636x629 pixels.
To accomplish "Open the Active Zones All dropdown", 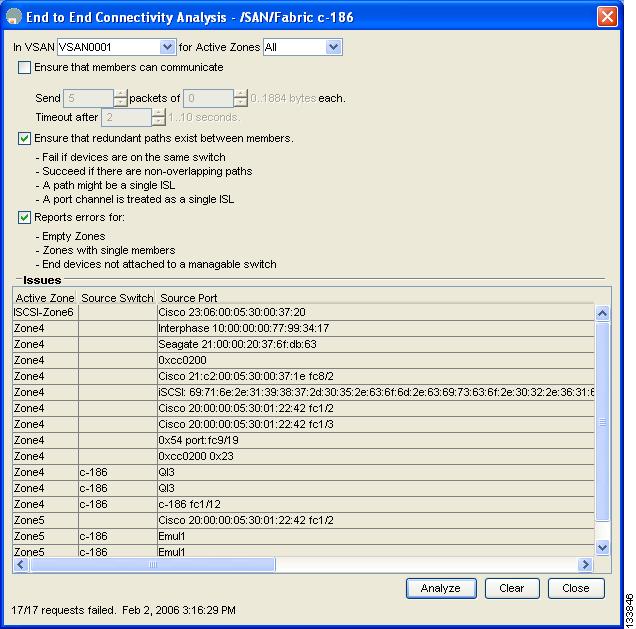I will point(333,47).
